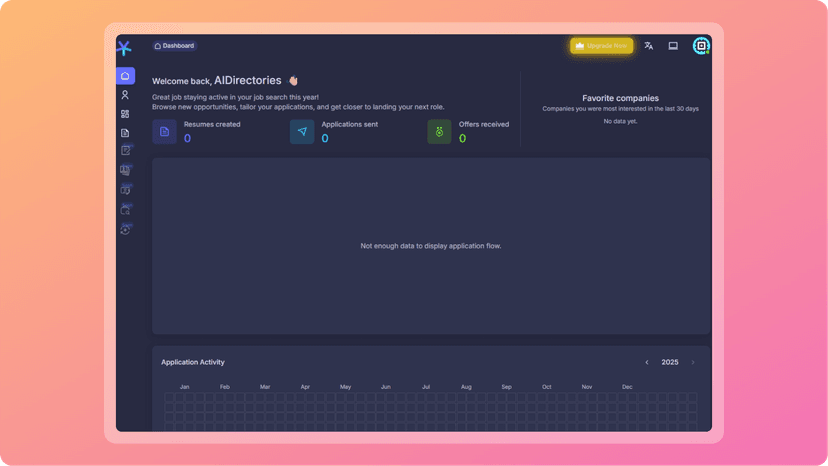
Task: Click the Offers received medal icon
Action: pos(439,132)
